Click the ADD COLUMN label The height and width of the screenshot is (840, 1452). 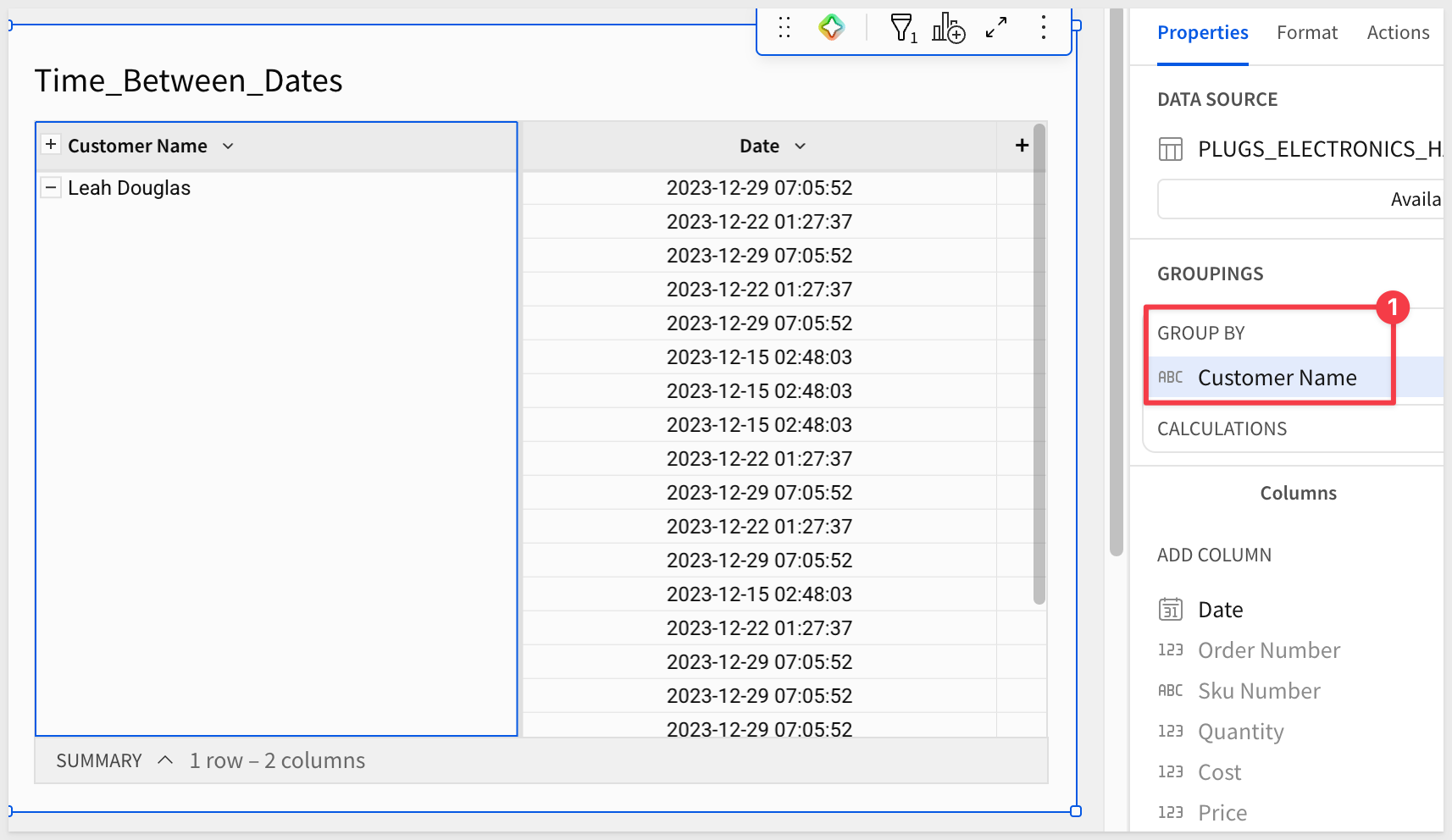tap(1214, 555)
